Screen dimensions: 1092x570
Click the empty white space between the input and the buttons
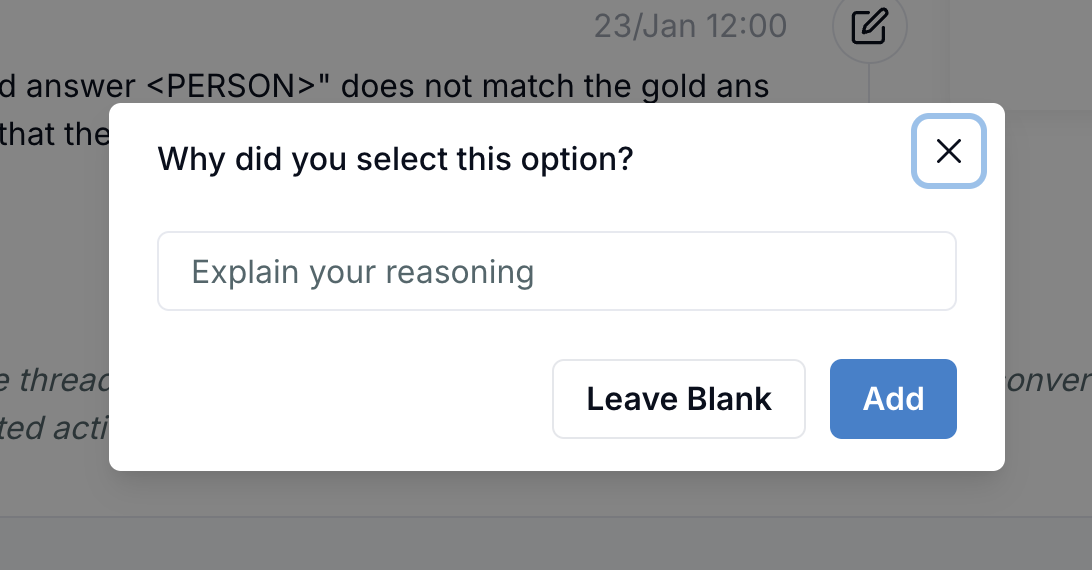pos(556,334)
